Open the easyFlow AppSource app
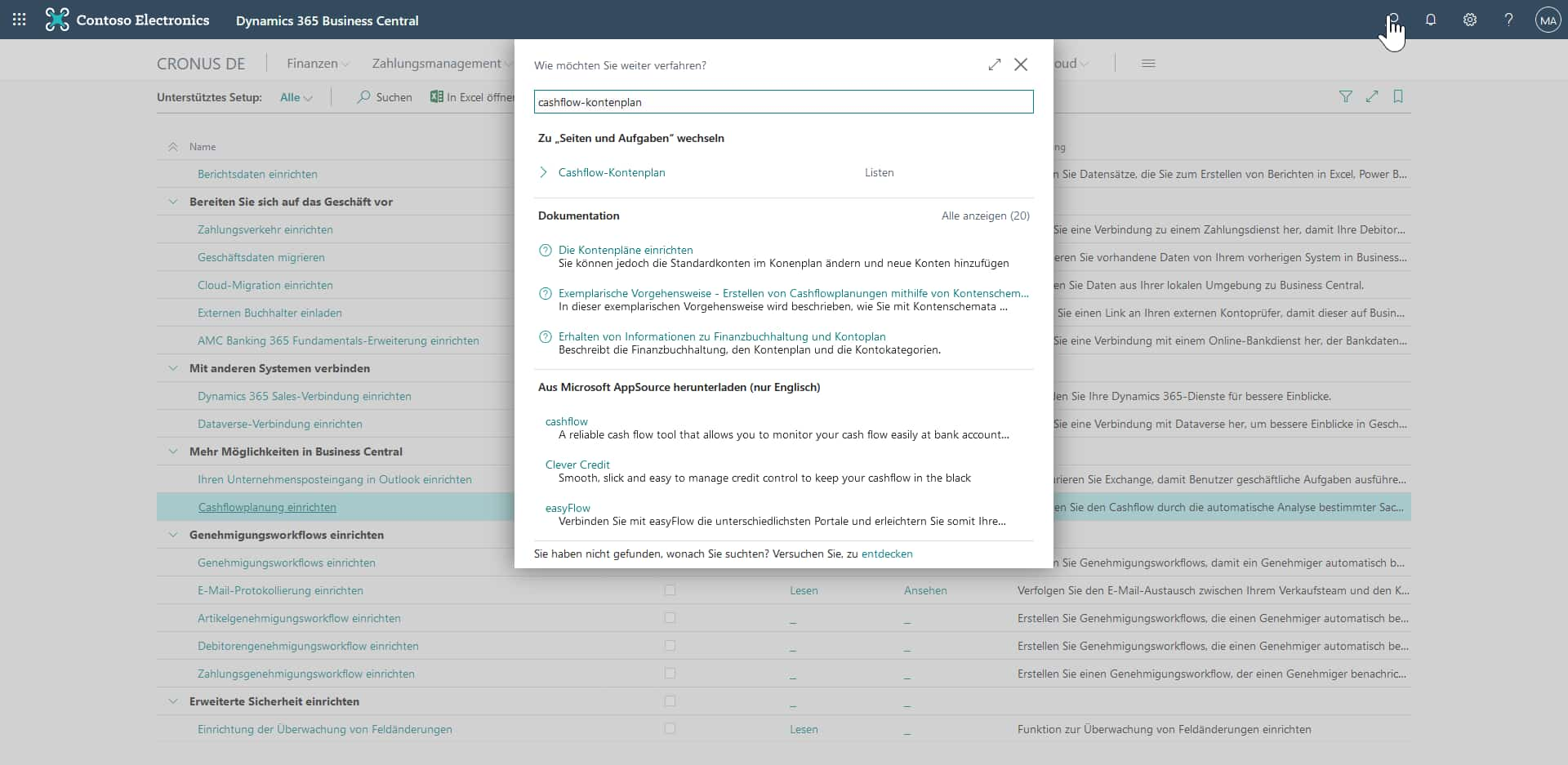Screen dimensions: 1568x765 (568, 508)
